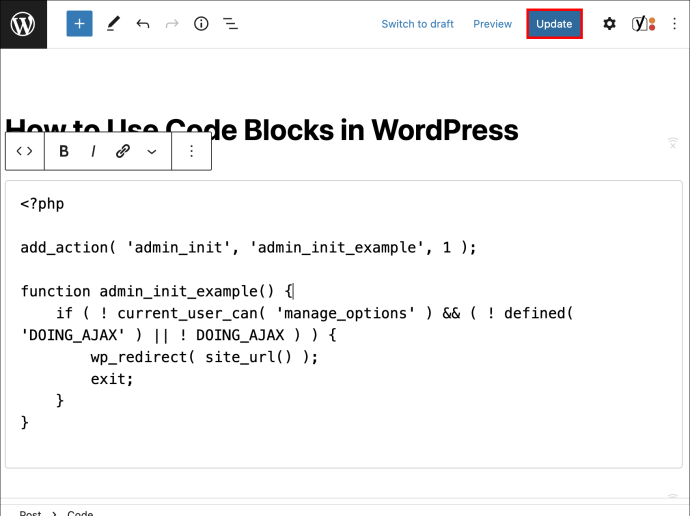Click the '<?php' line
The image size is (690, 516).
42,204
